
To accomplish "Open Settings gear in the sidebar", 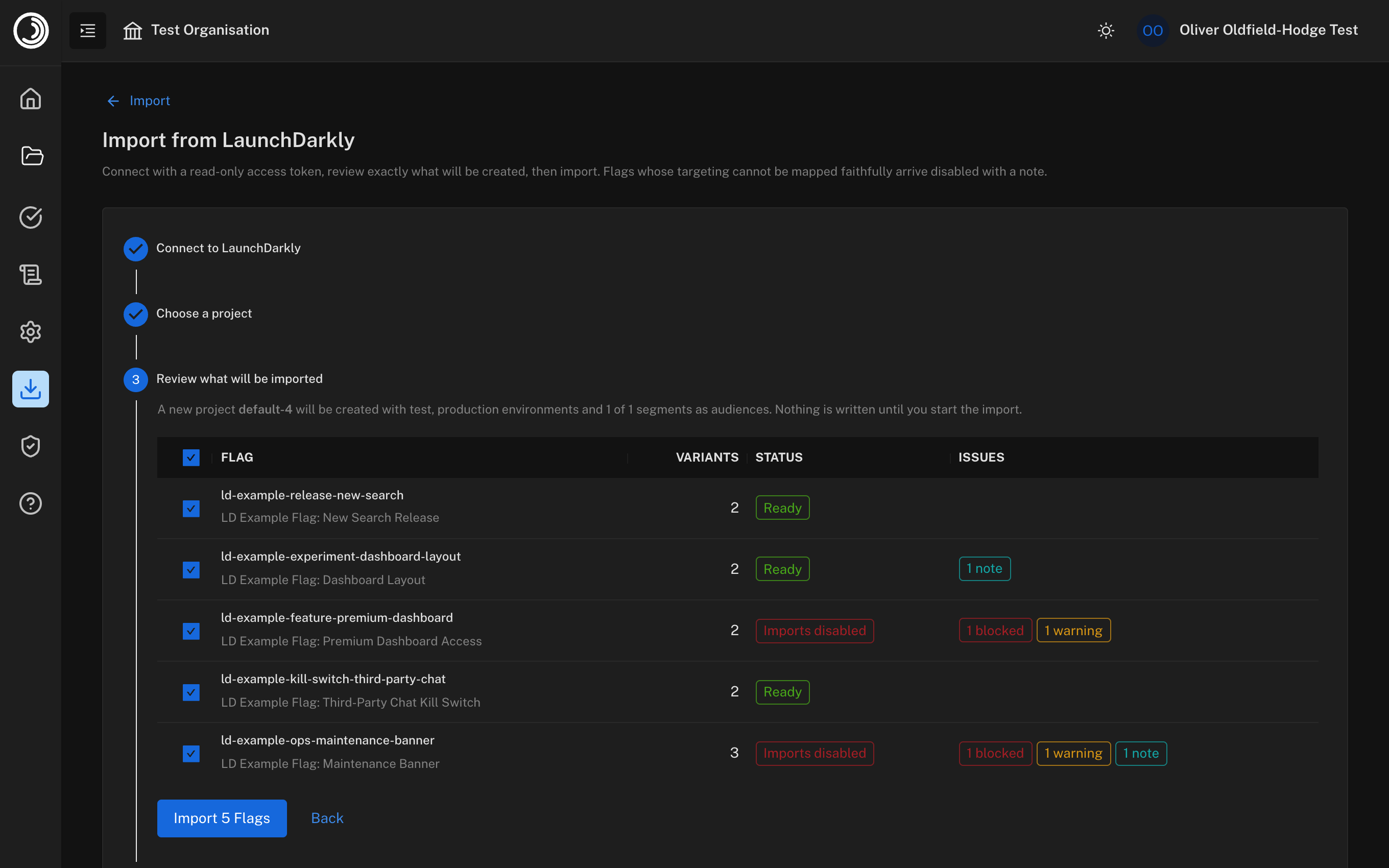I will [x=31, y=332].
